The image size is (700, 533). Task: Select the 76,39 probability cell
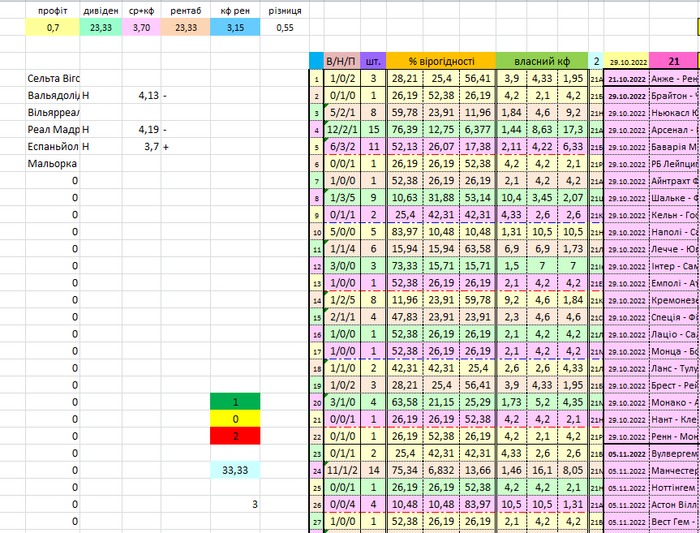(404, 129)
